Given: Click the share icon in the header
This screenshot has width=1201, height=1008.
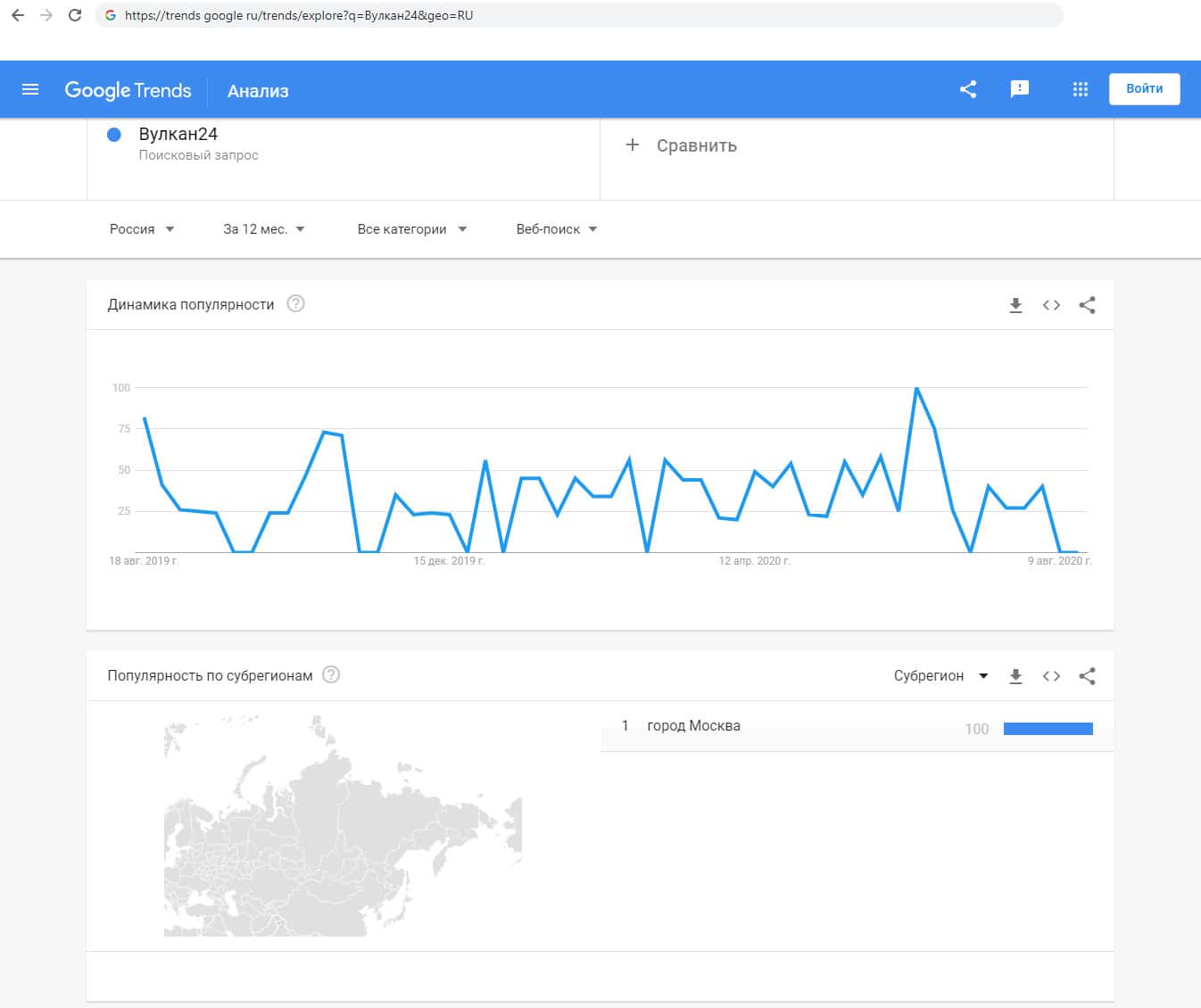Looking at the screenshot, I should click(x=968, y=89).
